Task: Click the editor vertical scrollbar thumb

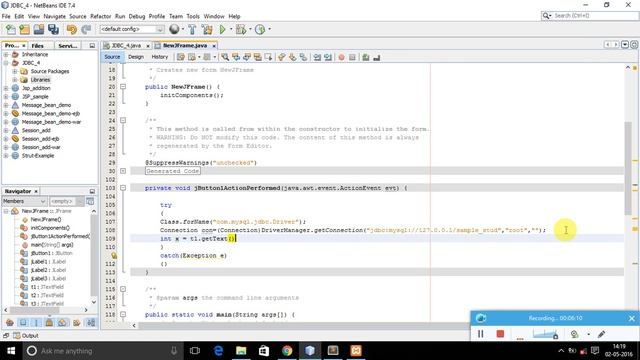Action: click(x=628, y=168)
